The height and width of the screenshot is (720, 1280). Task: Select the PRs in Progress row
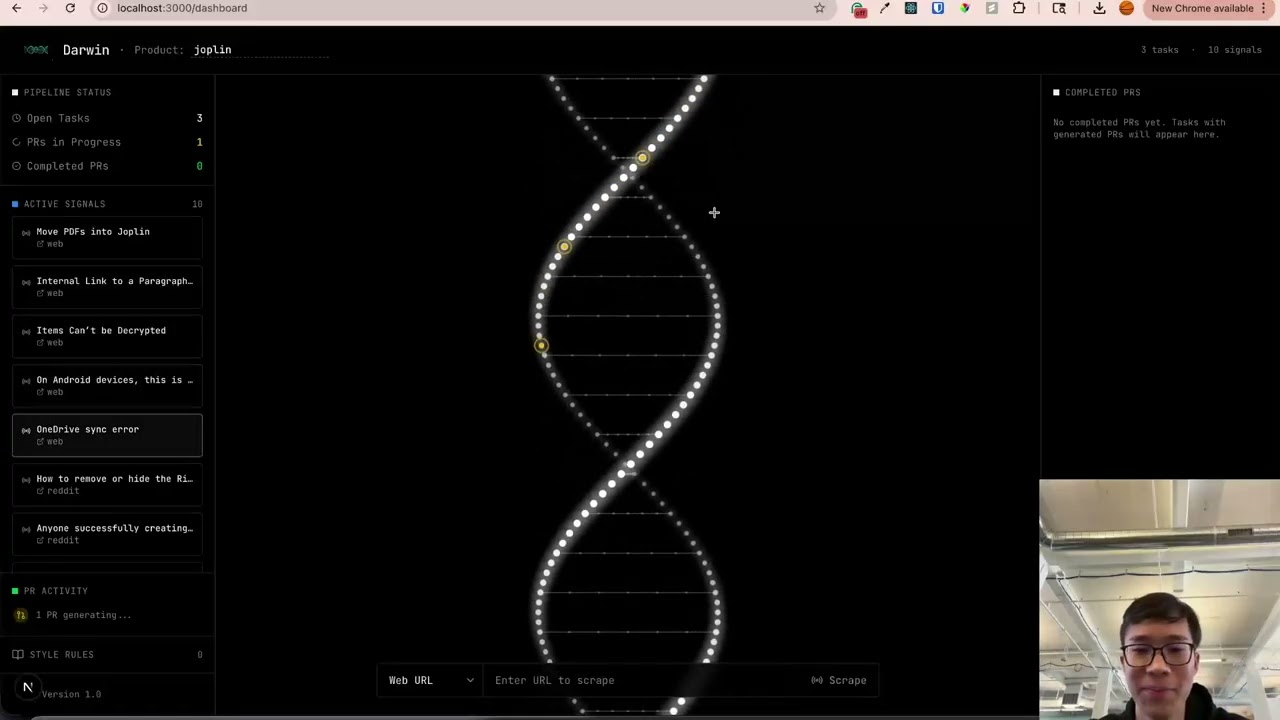tap(107, 142)
